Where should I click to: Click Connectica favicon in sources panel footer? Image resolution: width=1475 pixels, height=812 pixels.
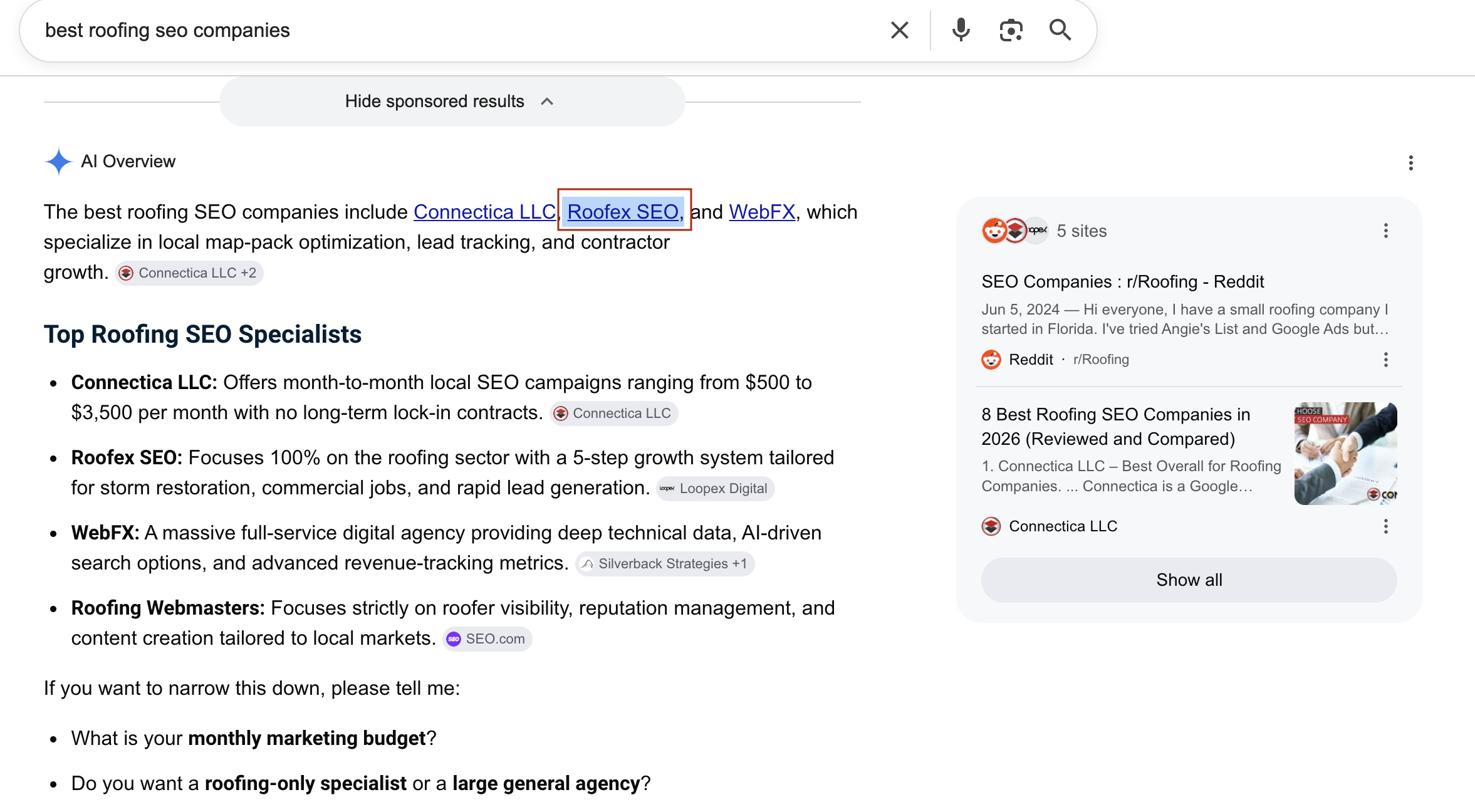click(x=991, y=526)
